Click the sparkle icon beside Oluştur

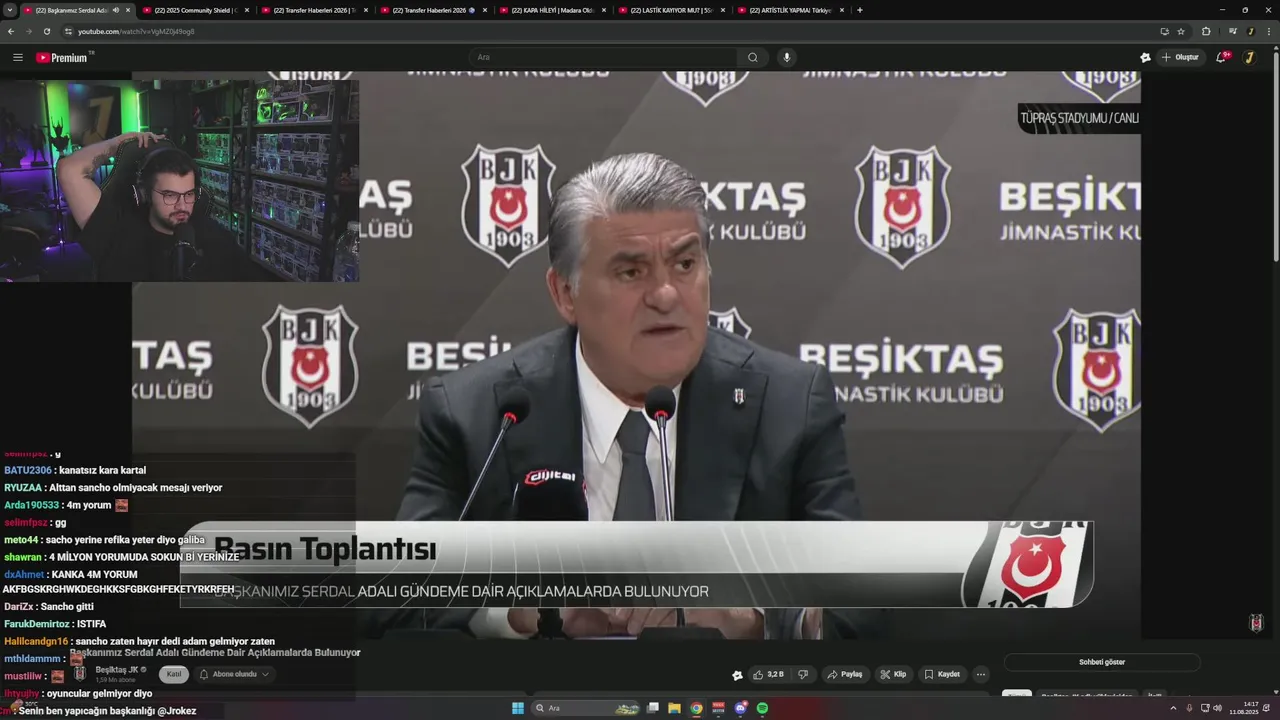point(1145,57)
